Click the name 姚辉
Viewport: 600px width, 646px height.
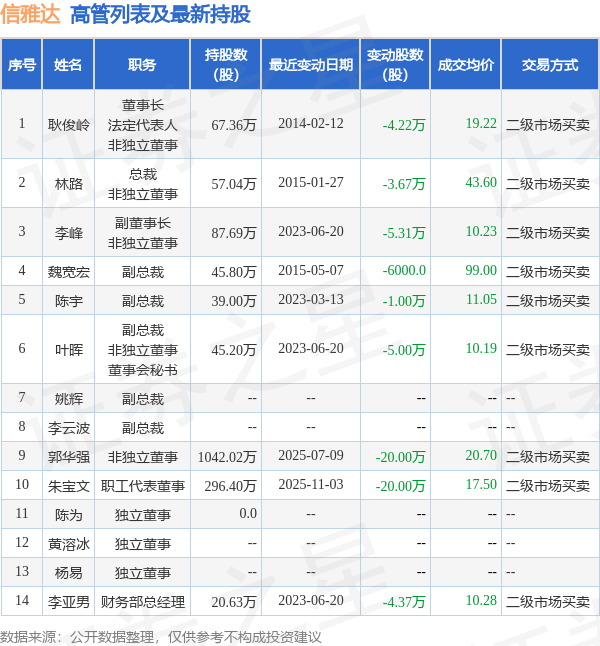68,399
